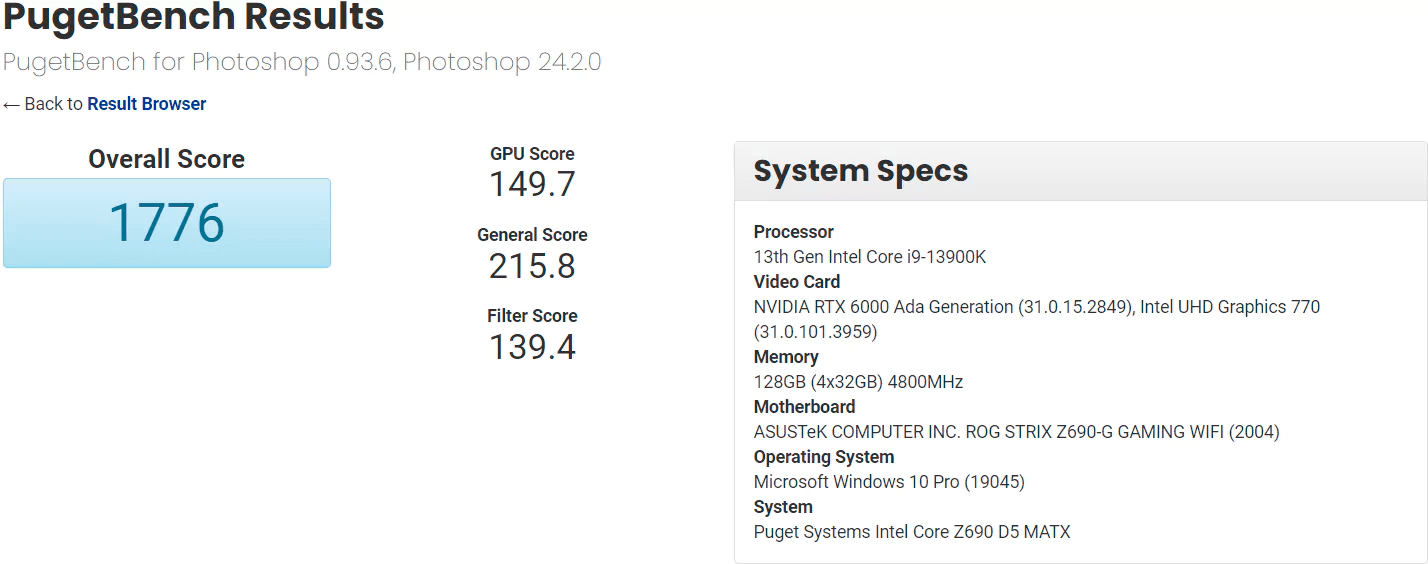Image resolution: width=1428 pixels, height=564 pixels.
Task: Click the Overall Score value 1776 box
Action: [167, 223]
